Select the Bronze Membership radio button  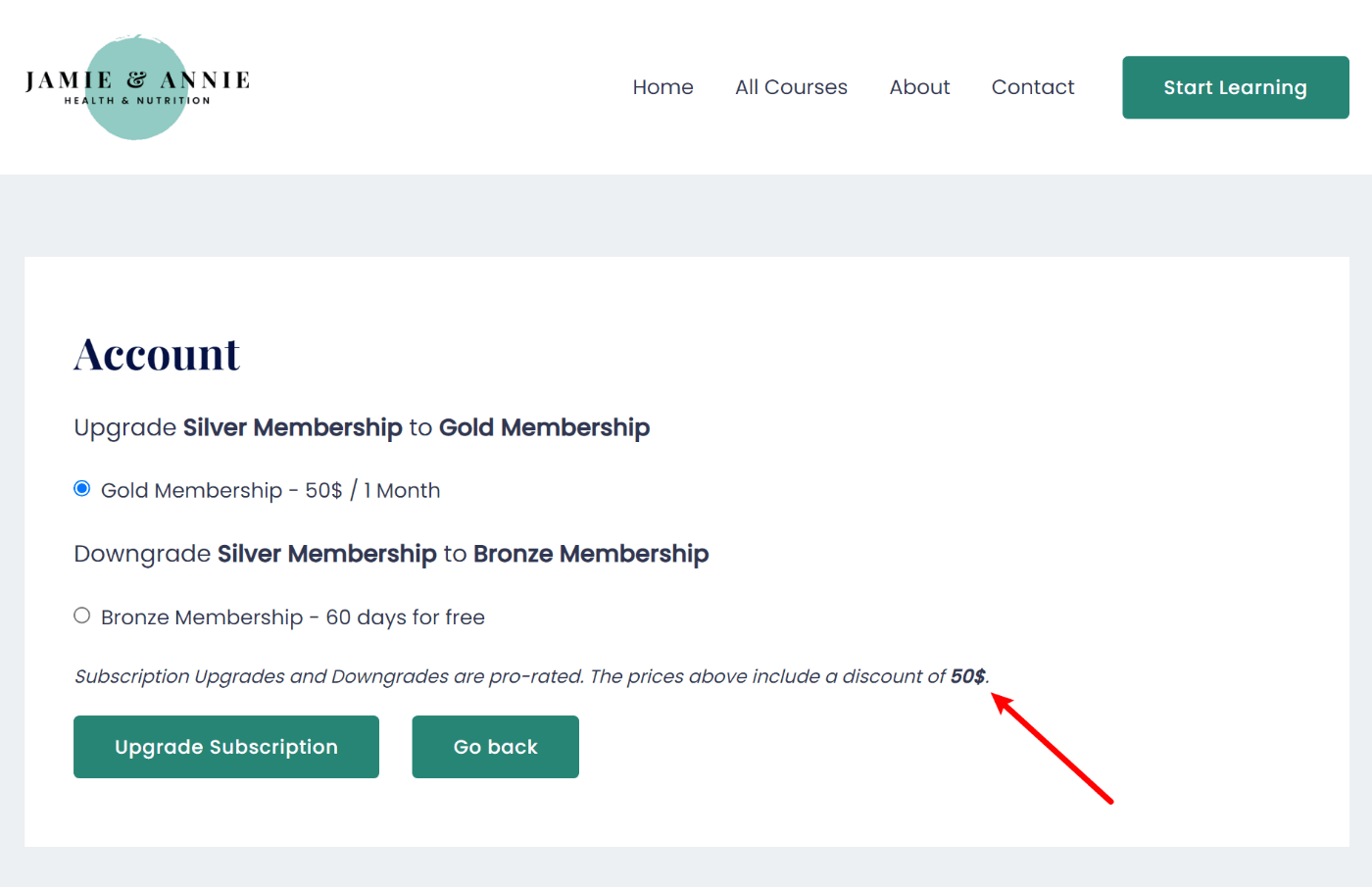point(82,616)
